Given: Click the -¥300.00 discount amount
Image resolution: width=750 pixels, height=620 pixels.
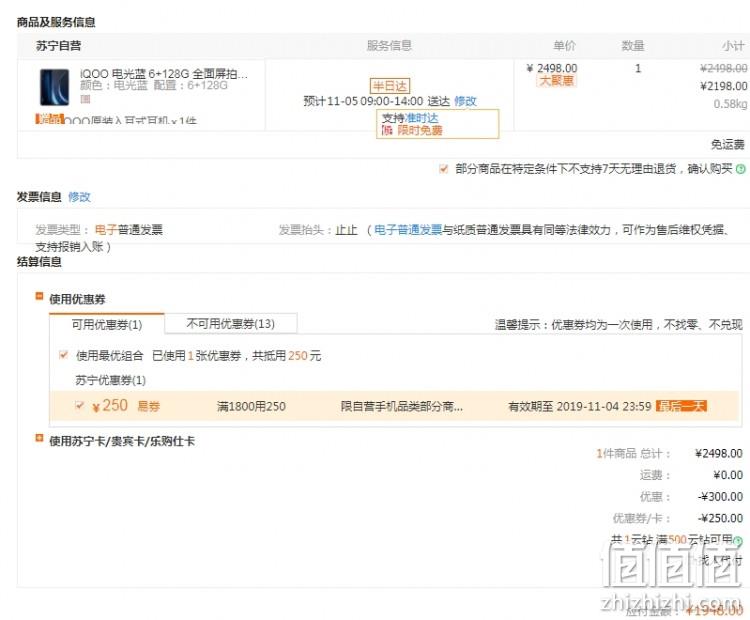Looking at the screenshot, I should coord(721,497).
